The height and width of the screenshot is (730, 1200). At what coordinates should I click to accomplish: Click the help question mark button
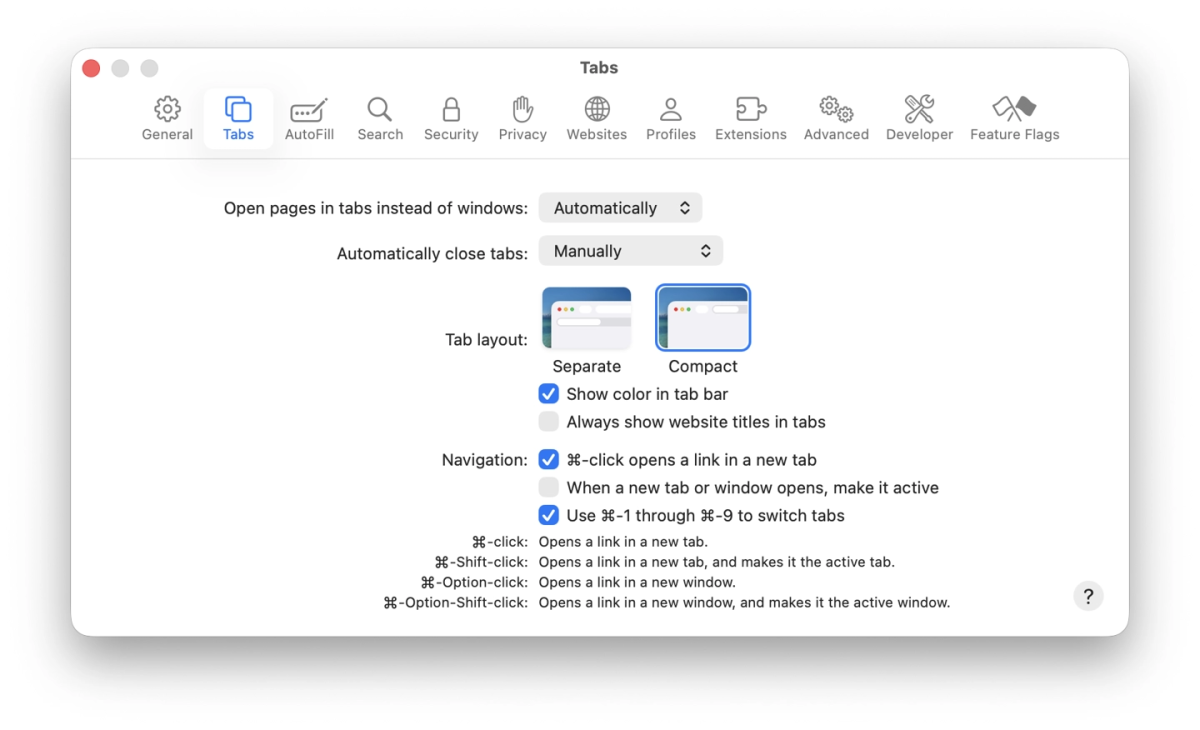point(1088,596)
